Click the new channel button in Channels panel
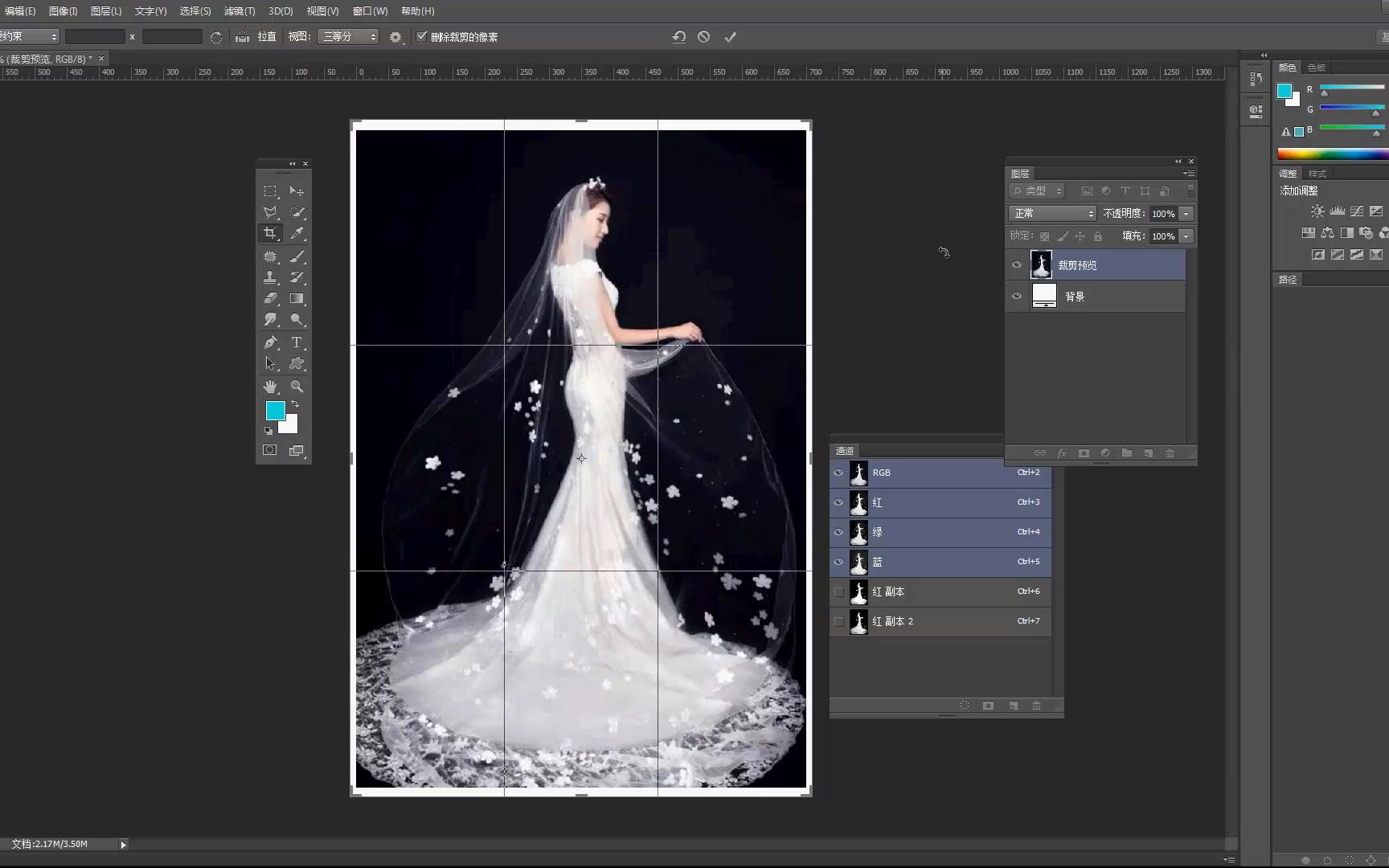Viewport: 1389px width, 868px height. (x=1012, y=705)
